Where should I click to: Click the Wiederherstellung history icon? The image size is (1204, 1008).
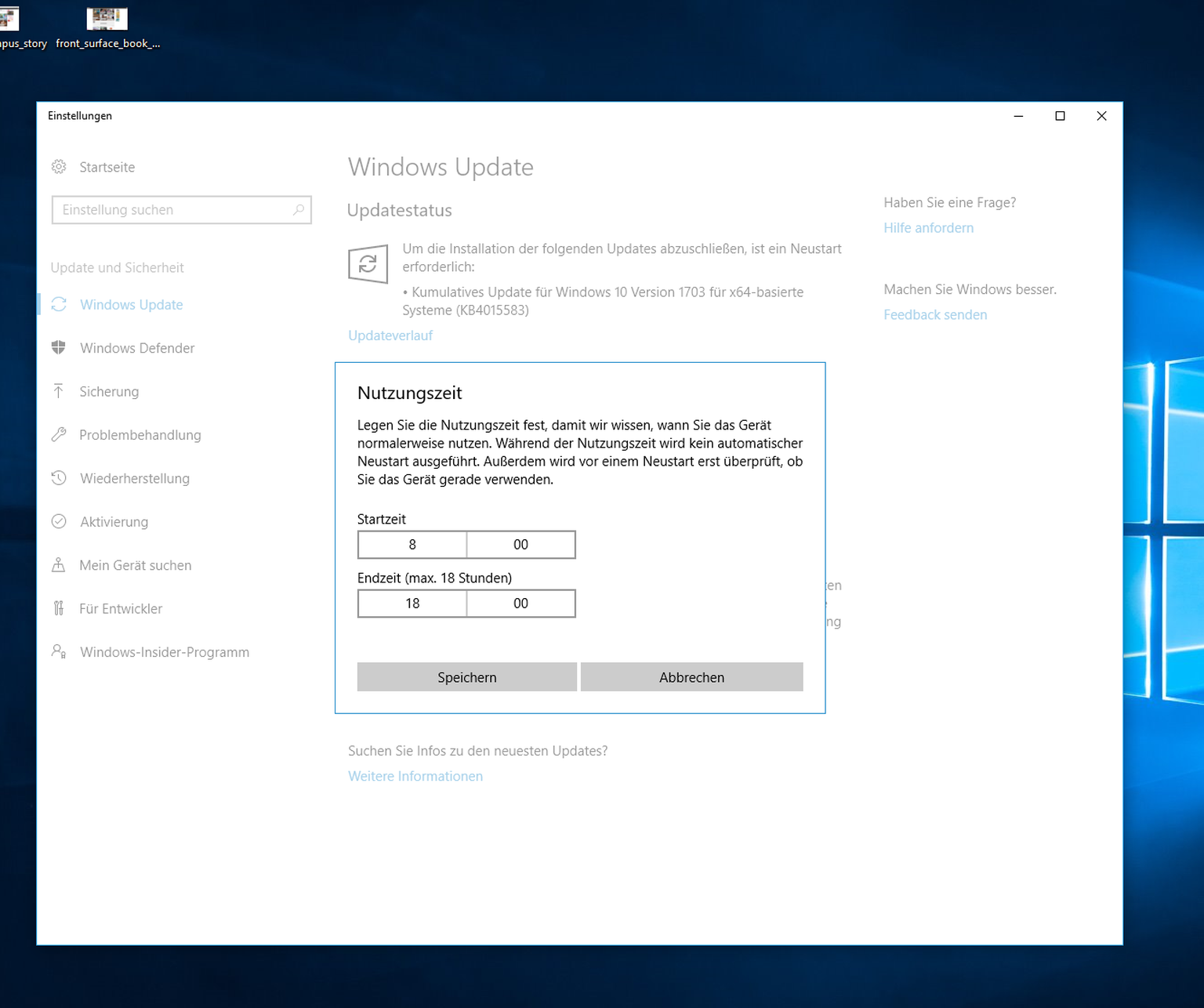pyautogui.click(x=59, y=477)
